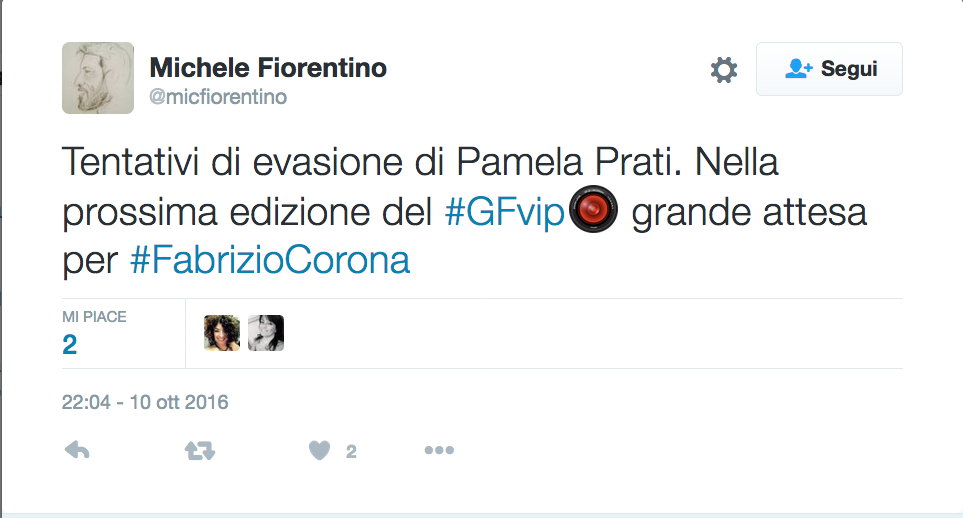Like the tweet with the heart icon

click(x=319, y=451)
